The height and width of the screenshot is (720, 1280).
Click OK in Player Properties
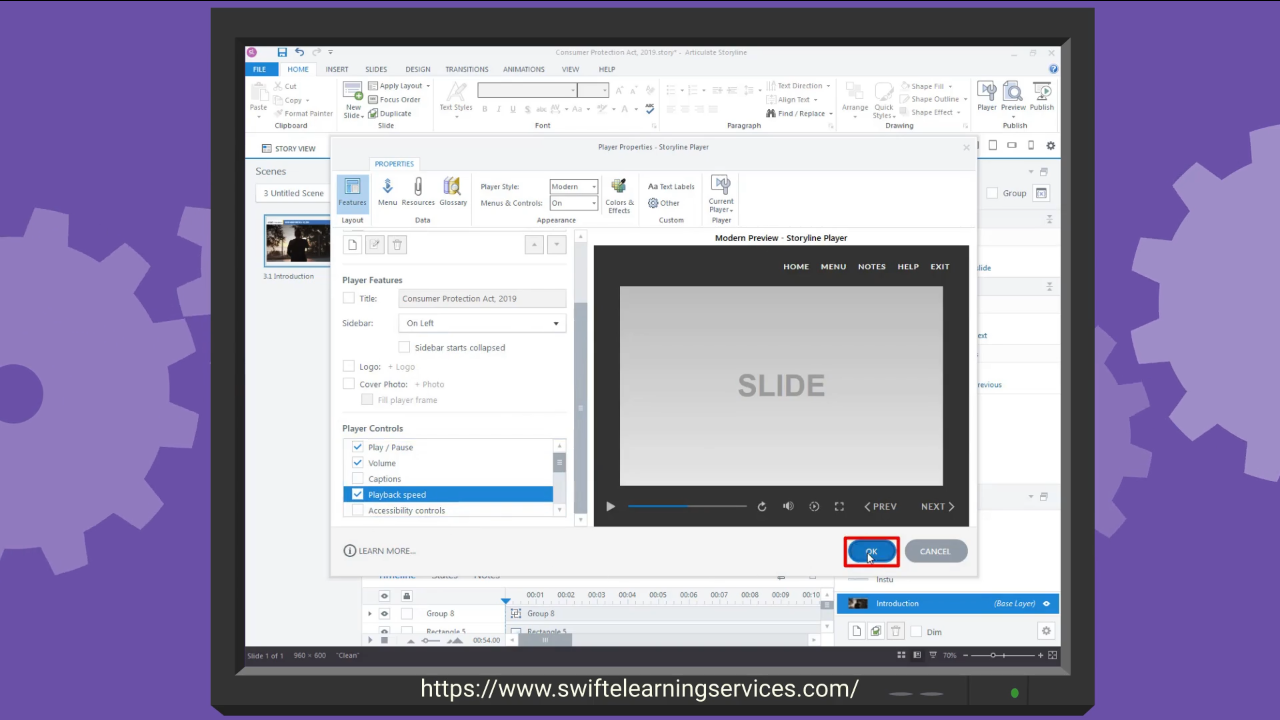pos(872,551)
